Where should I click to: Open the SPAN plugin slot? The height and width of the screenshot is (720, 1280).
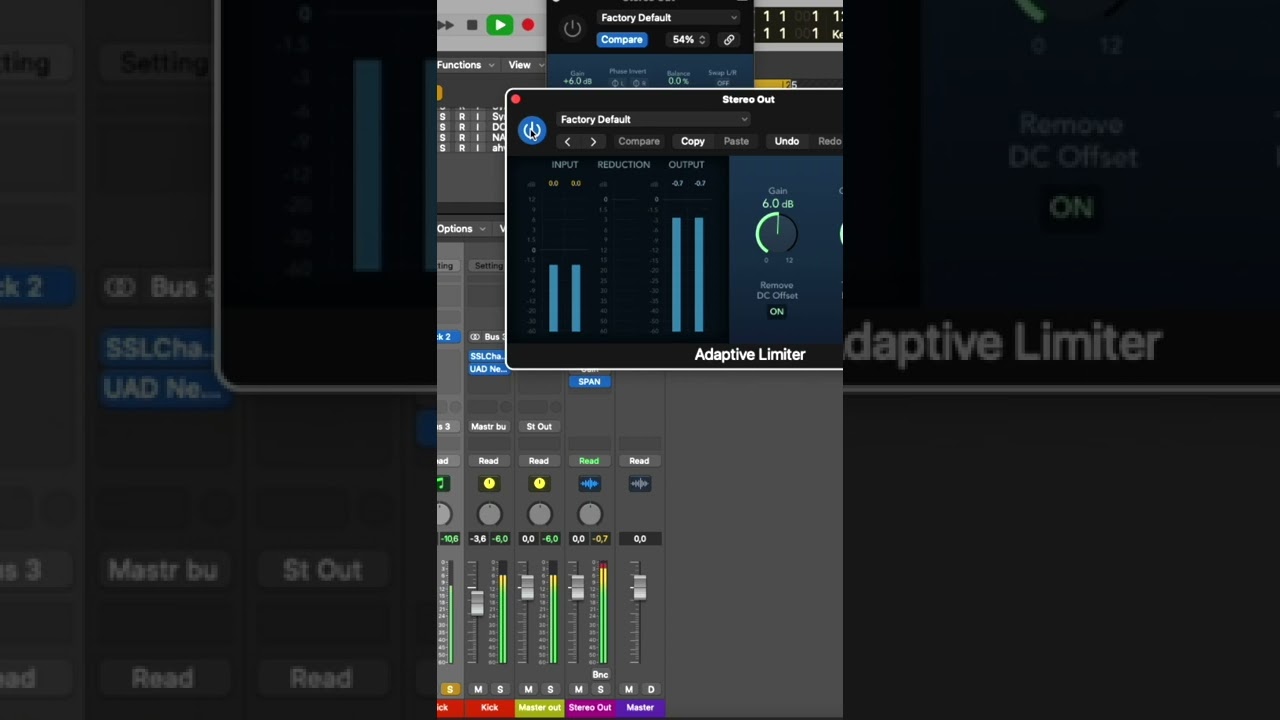589,382
